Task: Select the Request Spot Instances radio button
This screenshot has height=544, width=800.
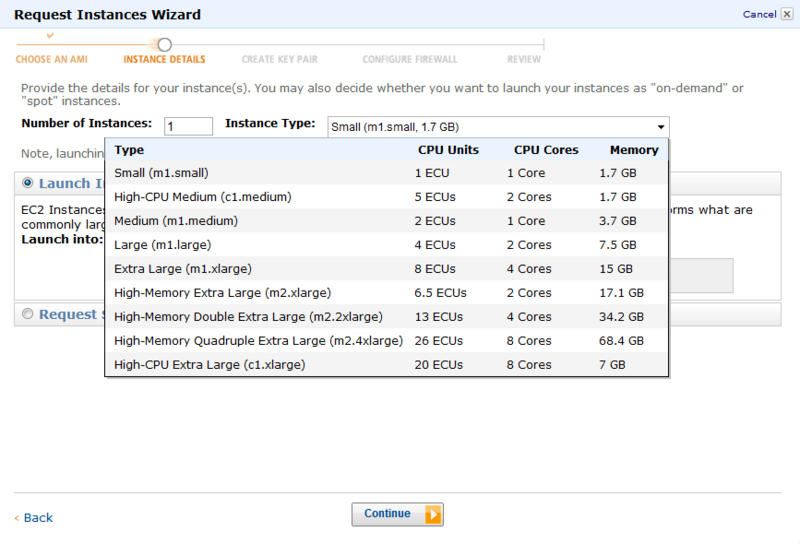Action: [x=28, y=314]
